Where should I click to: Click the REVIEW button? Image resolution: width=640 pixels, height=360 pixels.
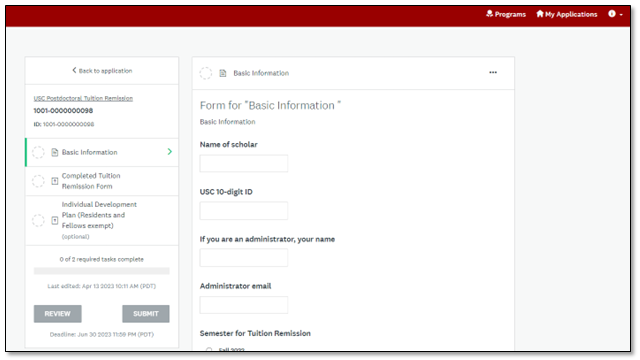click(58, 313)
